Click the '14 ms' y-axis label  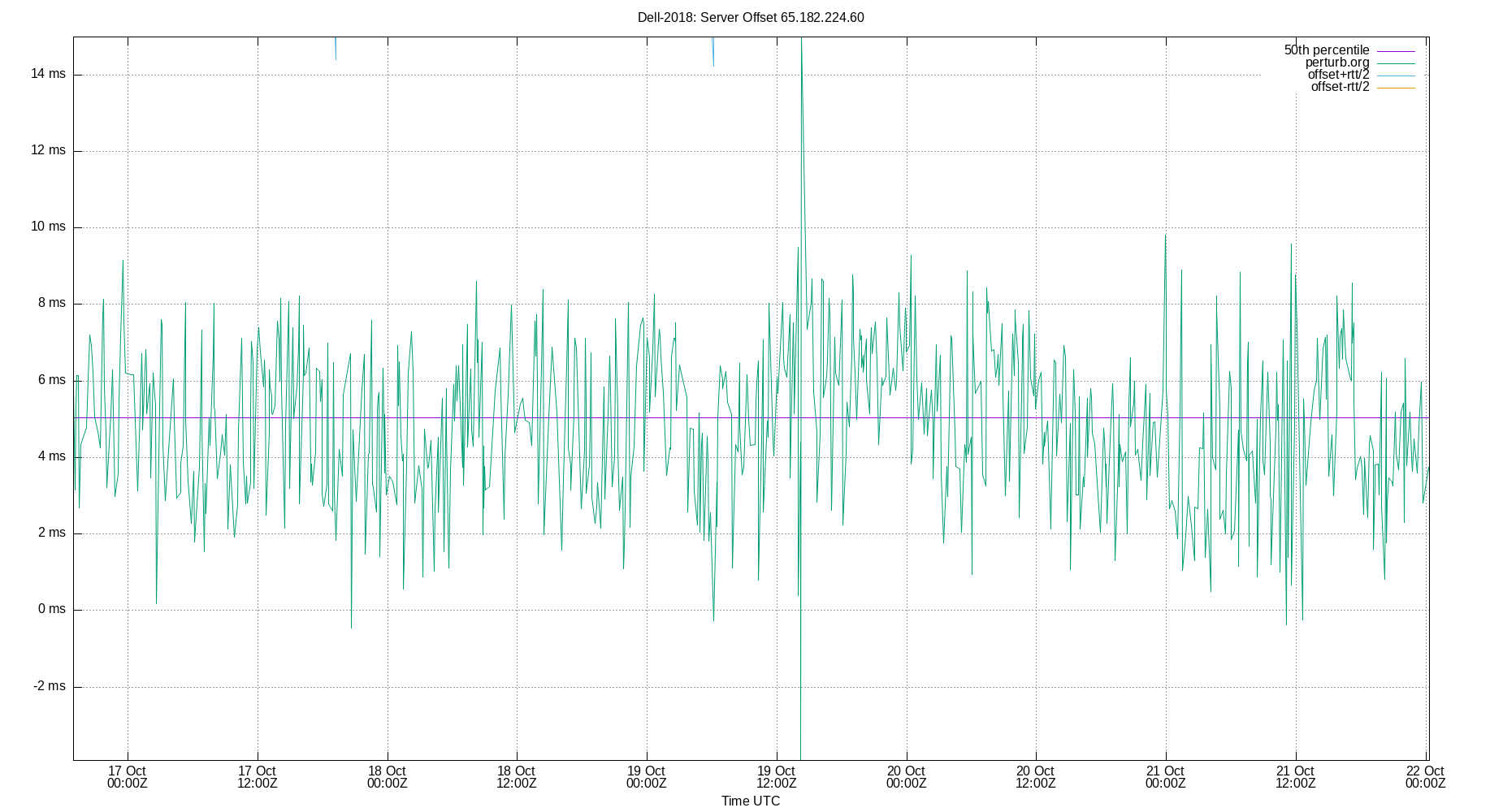(48, 74)
